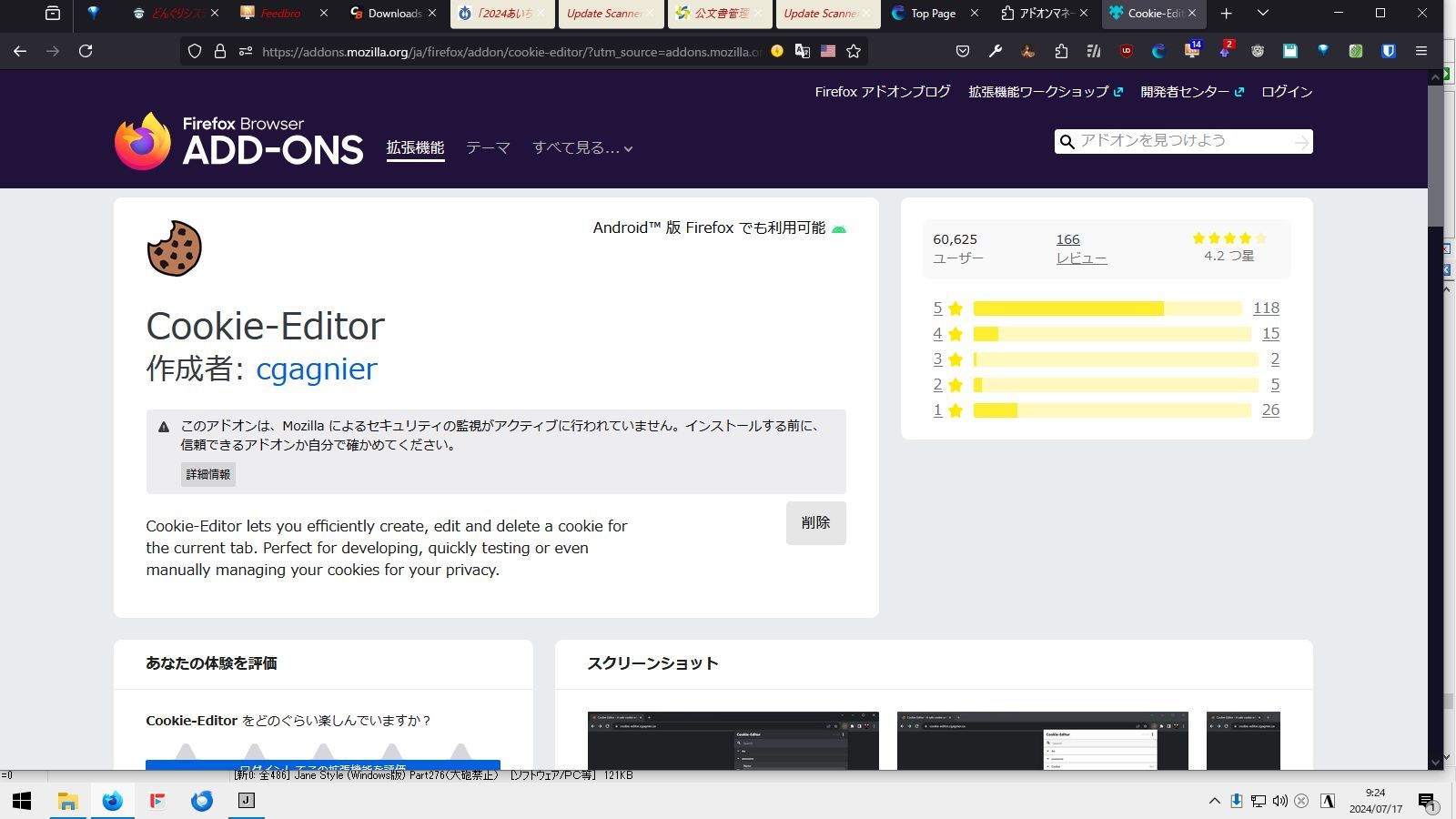The width and height of the screenshot is (1456, 819).
Task: Open the toolbar extension with 14 badge
Action: click(1192, 50)
